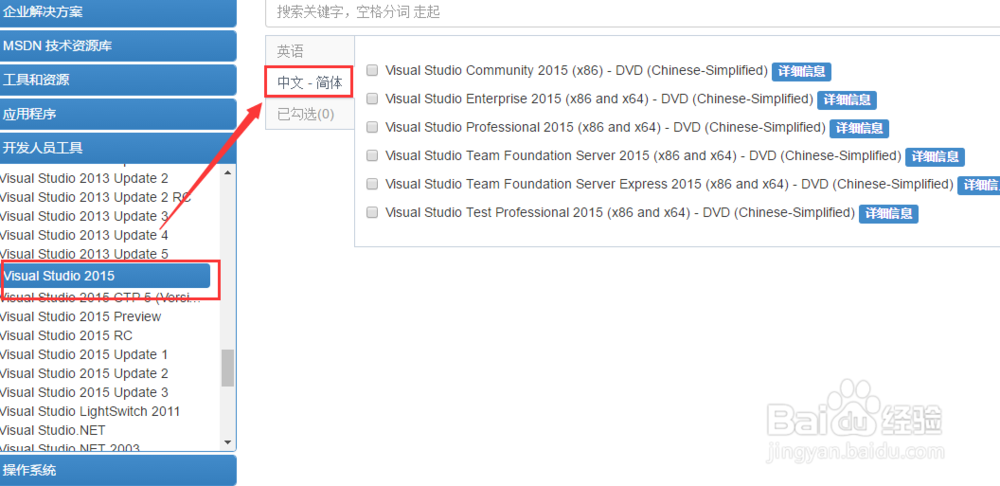Open 详细信息 for Team Foundation Server Express
The height and width of the screenshot is (486, 1000).
(x=979, y=185)
